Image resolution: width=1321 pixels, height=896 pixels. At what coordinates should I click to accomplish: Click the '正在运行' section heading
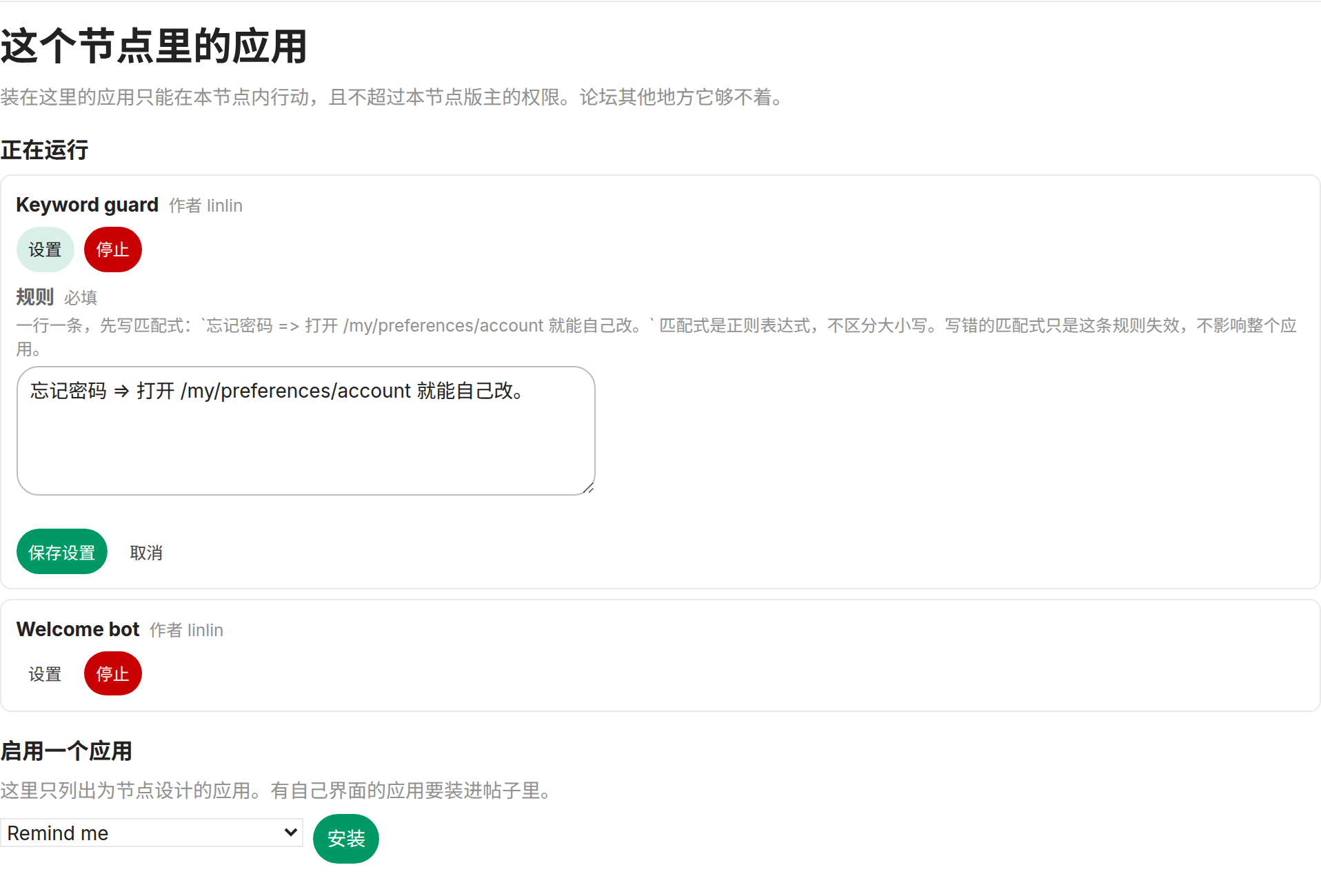pos(44,150)
